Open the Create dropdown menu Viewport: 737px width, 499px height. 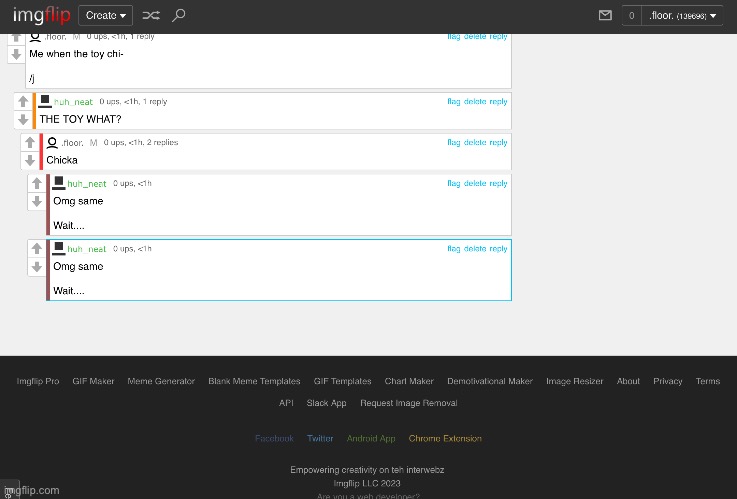pyautogui.click(x=105, y=16)
